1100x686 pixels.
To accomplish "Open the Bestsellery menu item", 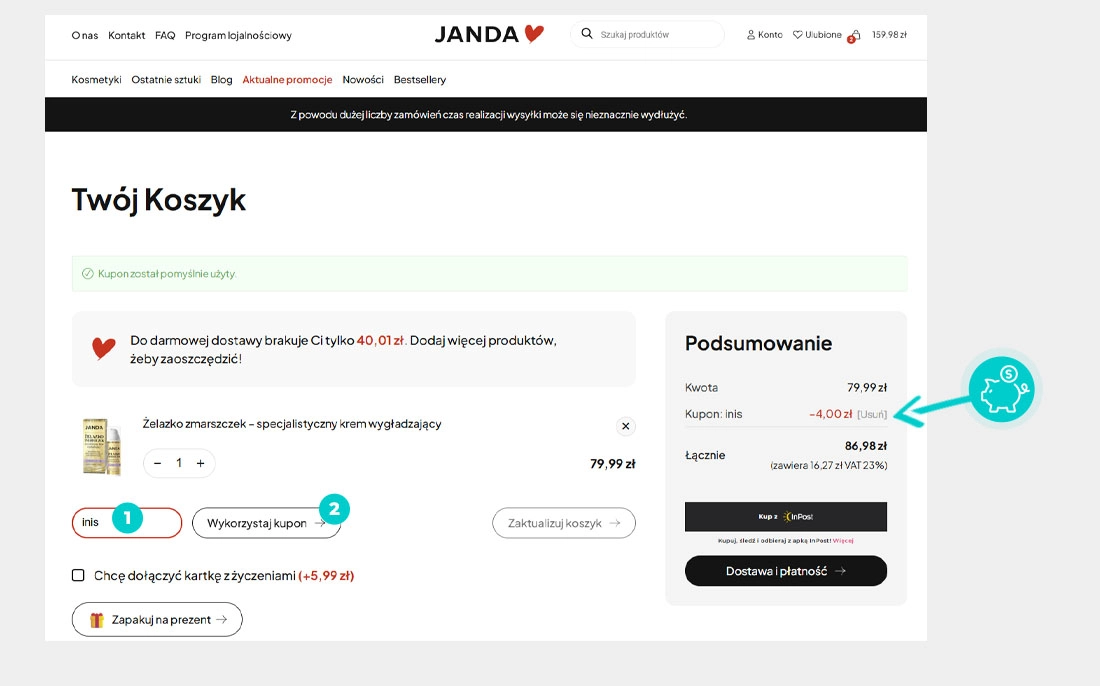I will click(x=420, y=79).
